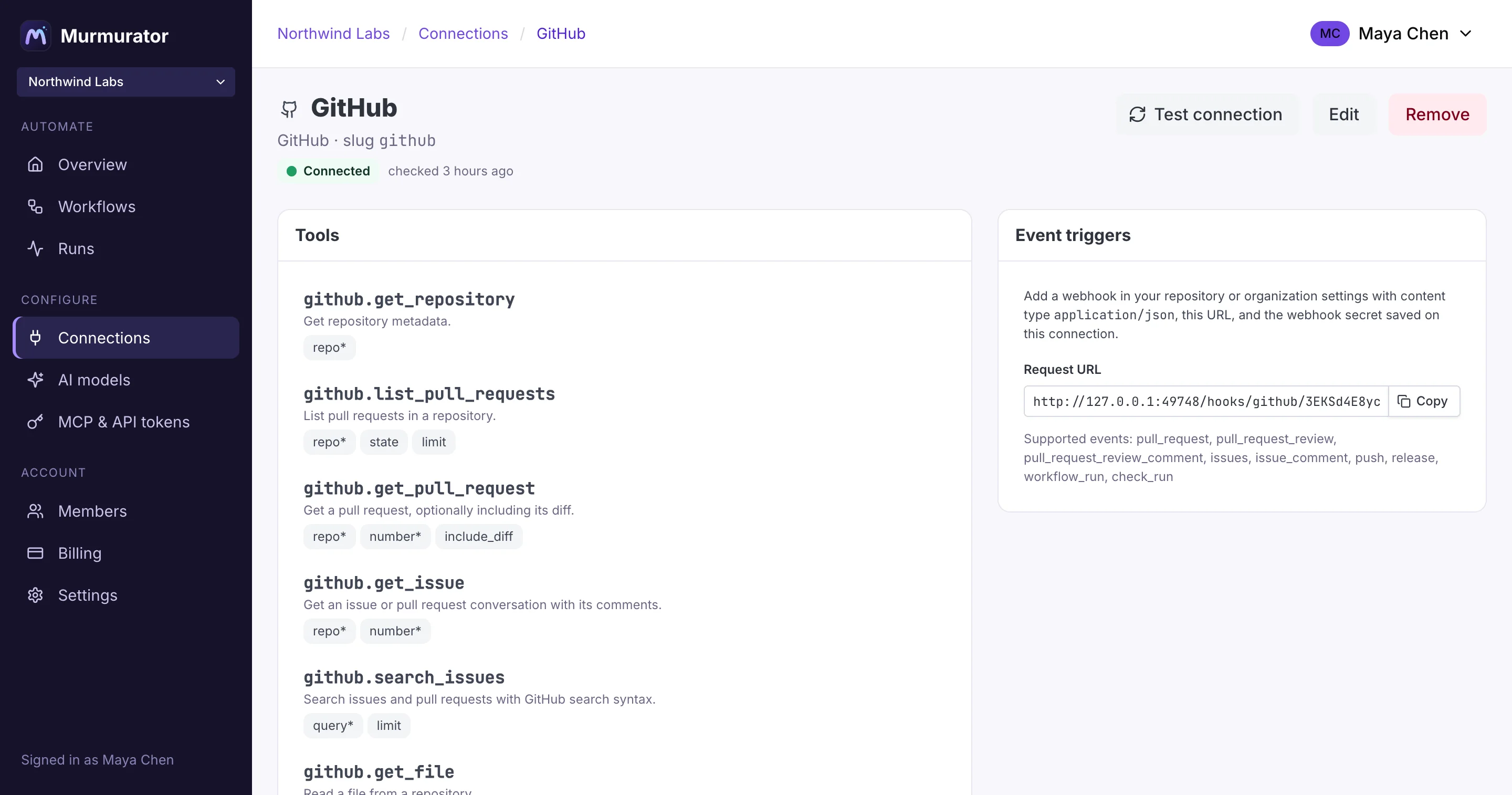
Task: Open MCP & API tokens page
Action: [126, 422]
